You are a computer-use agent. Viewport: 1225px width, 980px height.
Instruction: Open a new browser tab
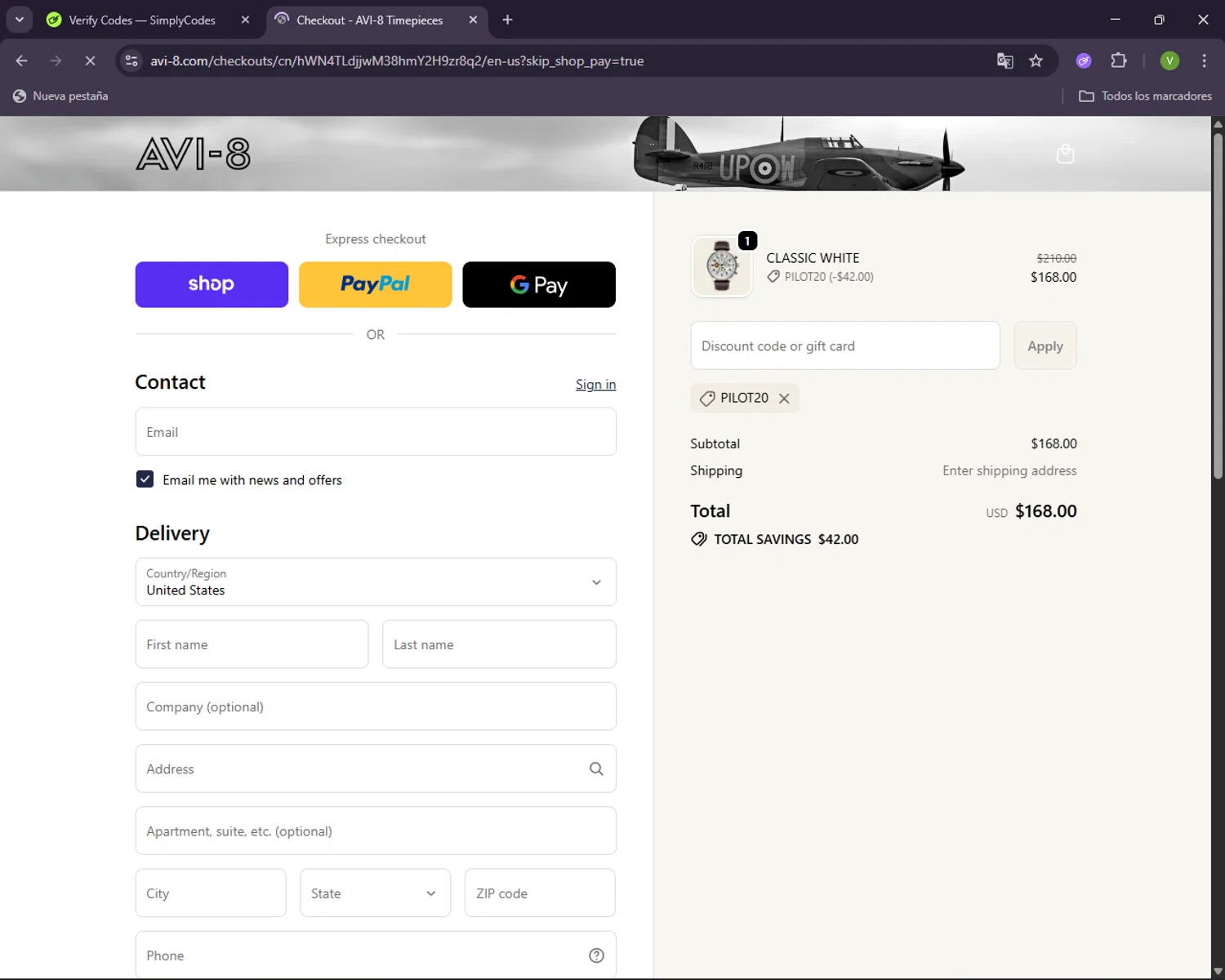point(507,20)
